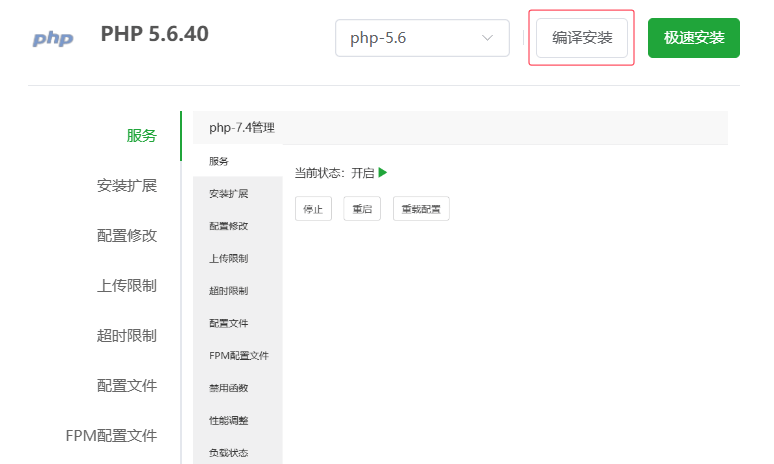Click the php-7.4管理 panel header
Viewport: 774px width, 464px height.
click(242, 128)
